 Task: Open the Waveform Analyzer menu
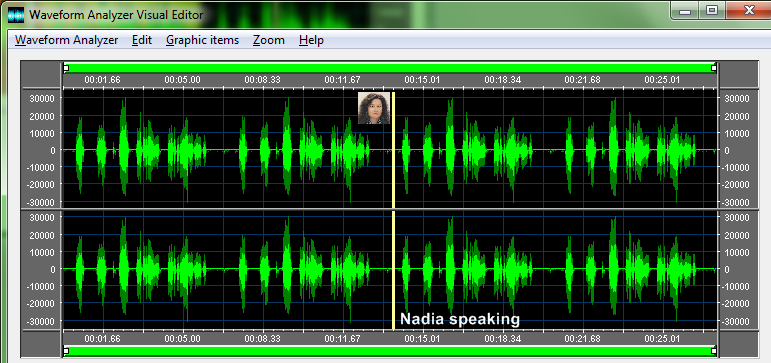[x=66, y=40]
